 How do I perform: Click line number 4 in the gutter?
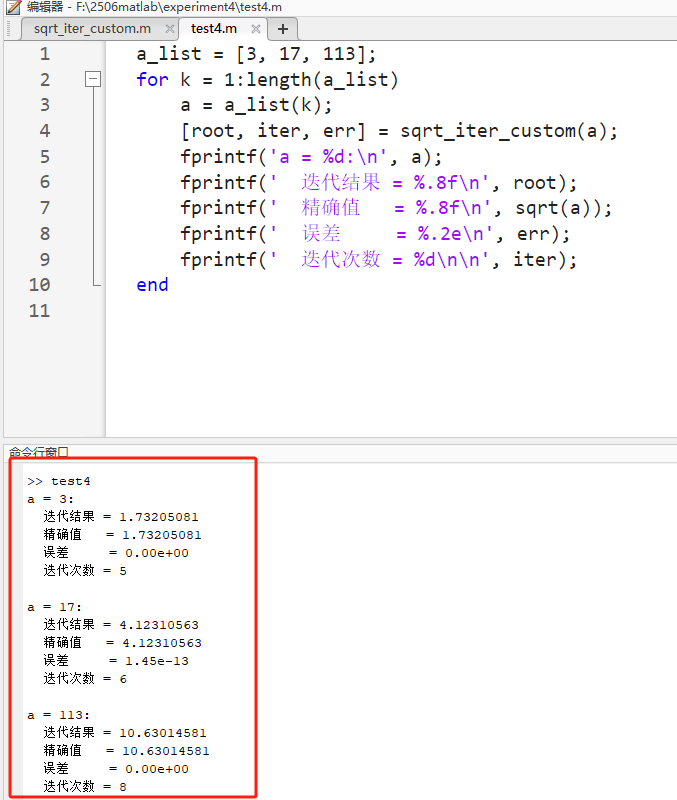(x=45, y=131)
